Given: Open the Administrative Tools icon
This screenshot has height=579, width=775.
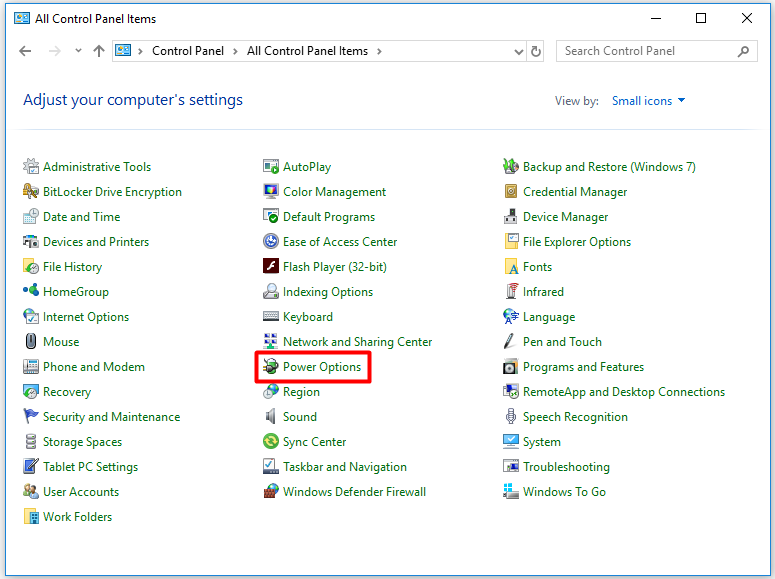Looking at the screenshot, I should click(x=31, y=167).
